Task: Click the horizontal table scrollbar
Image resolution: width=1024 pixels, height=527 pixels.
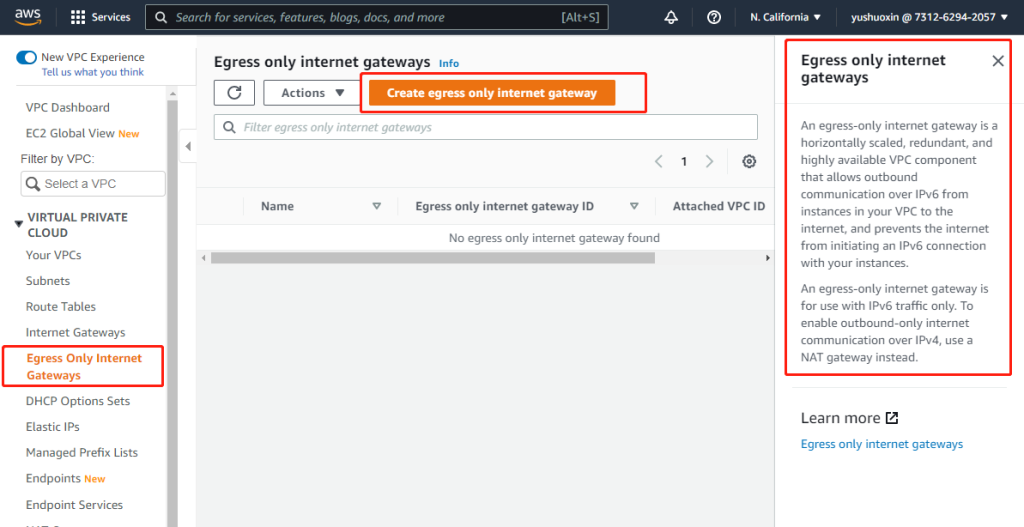Action: pyautogui.click(x=432, y=257)
